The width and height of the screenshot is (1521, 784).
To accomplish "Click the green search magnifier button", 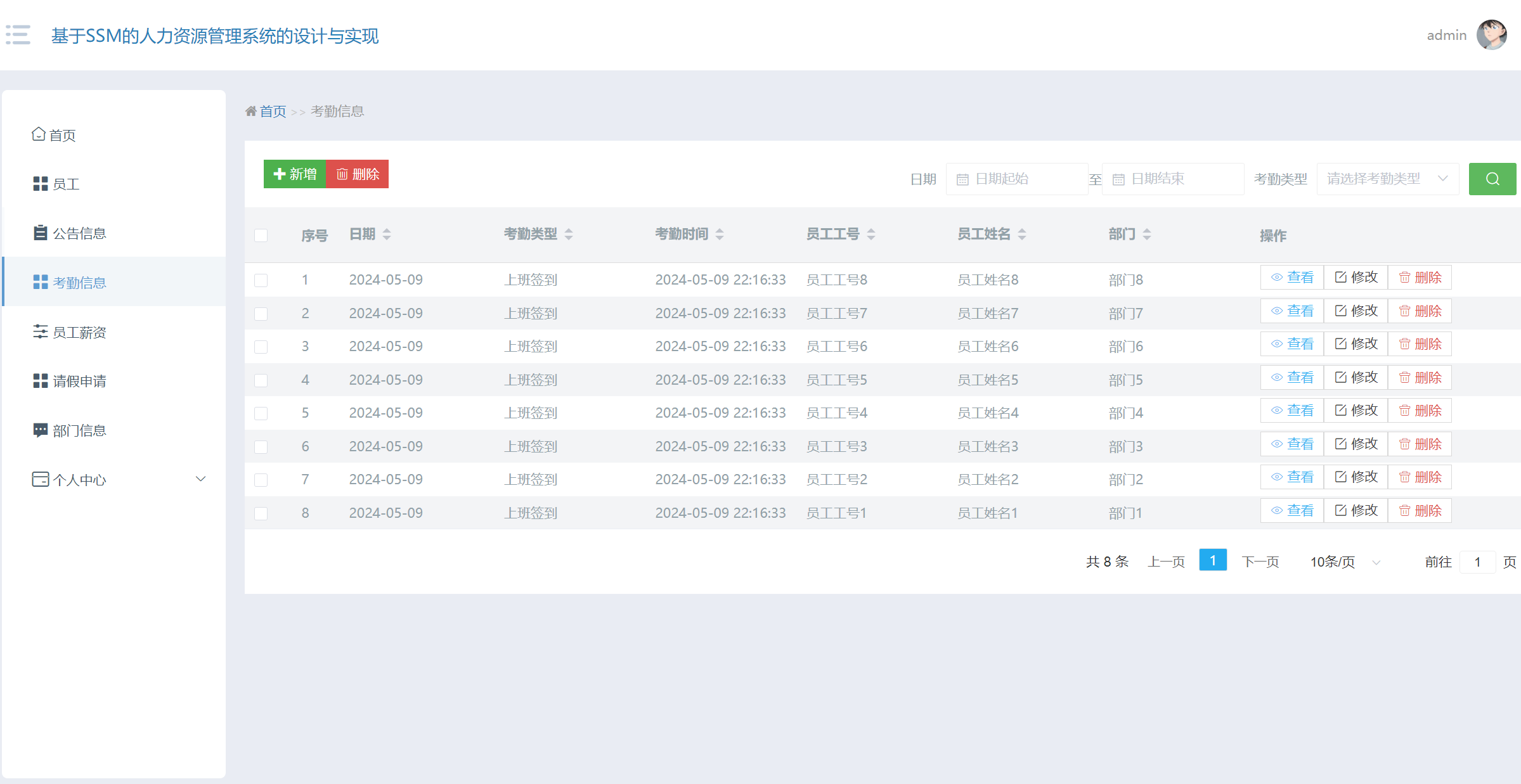I will [1492, 179].
